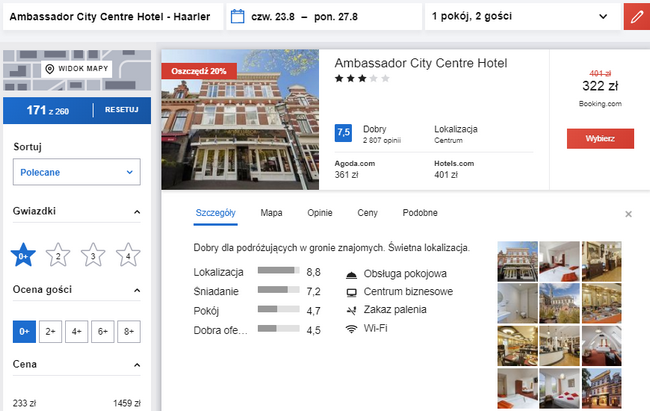The image size is (650, 411).
Task: Open the church view gallery thumbnail
Action: click(559, 304)
